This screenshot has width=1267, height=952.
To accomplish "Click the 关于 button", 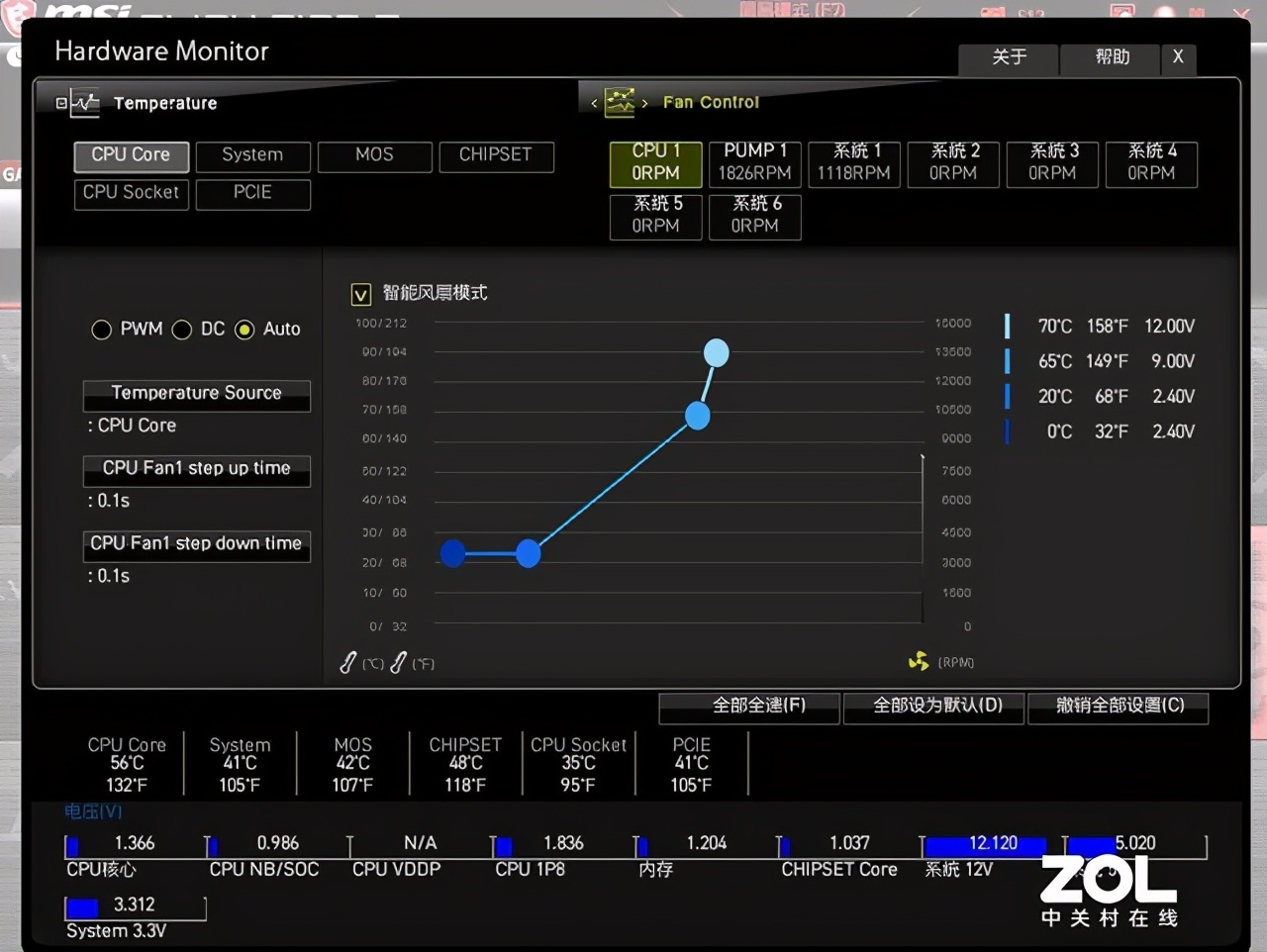I will point(1009,58).
